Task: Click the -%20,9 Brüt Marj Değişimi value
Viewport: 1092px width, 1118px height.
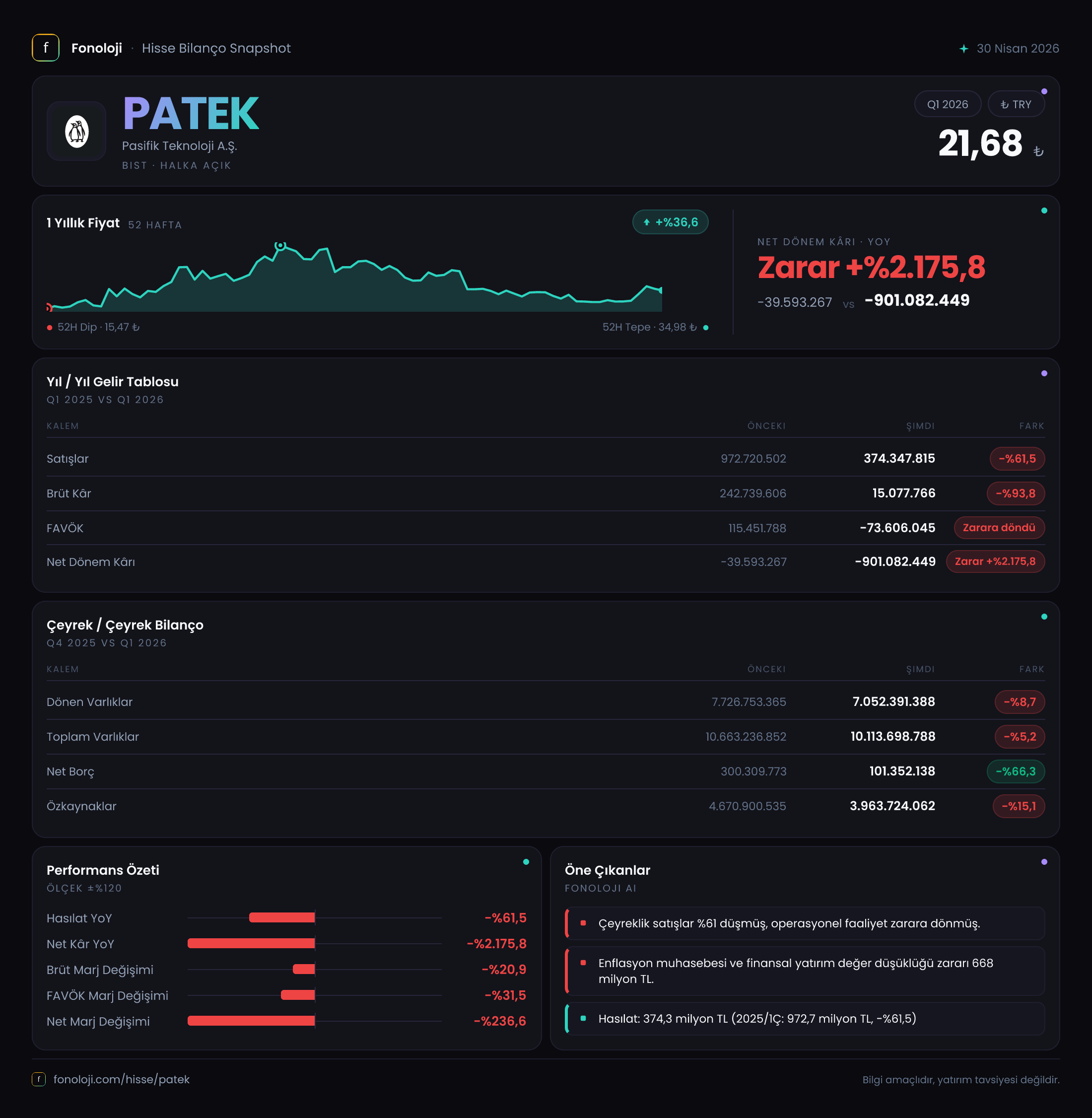Action: pyautogui.click(x=503, y=970)
